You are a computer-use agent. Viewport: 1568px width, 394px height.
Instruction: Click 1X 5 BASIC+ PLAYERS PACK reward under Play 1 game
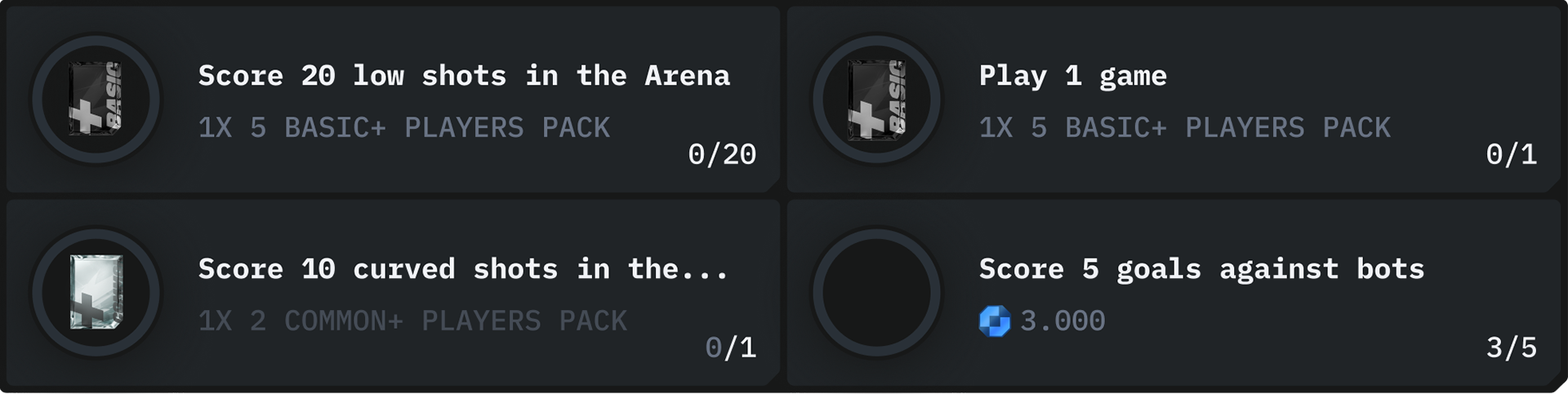pos(1185,128)
